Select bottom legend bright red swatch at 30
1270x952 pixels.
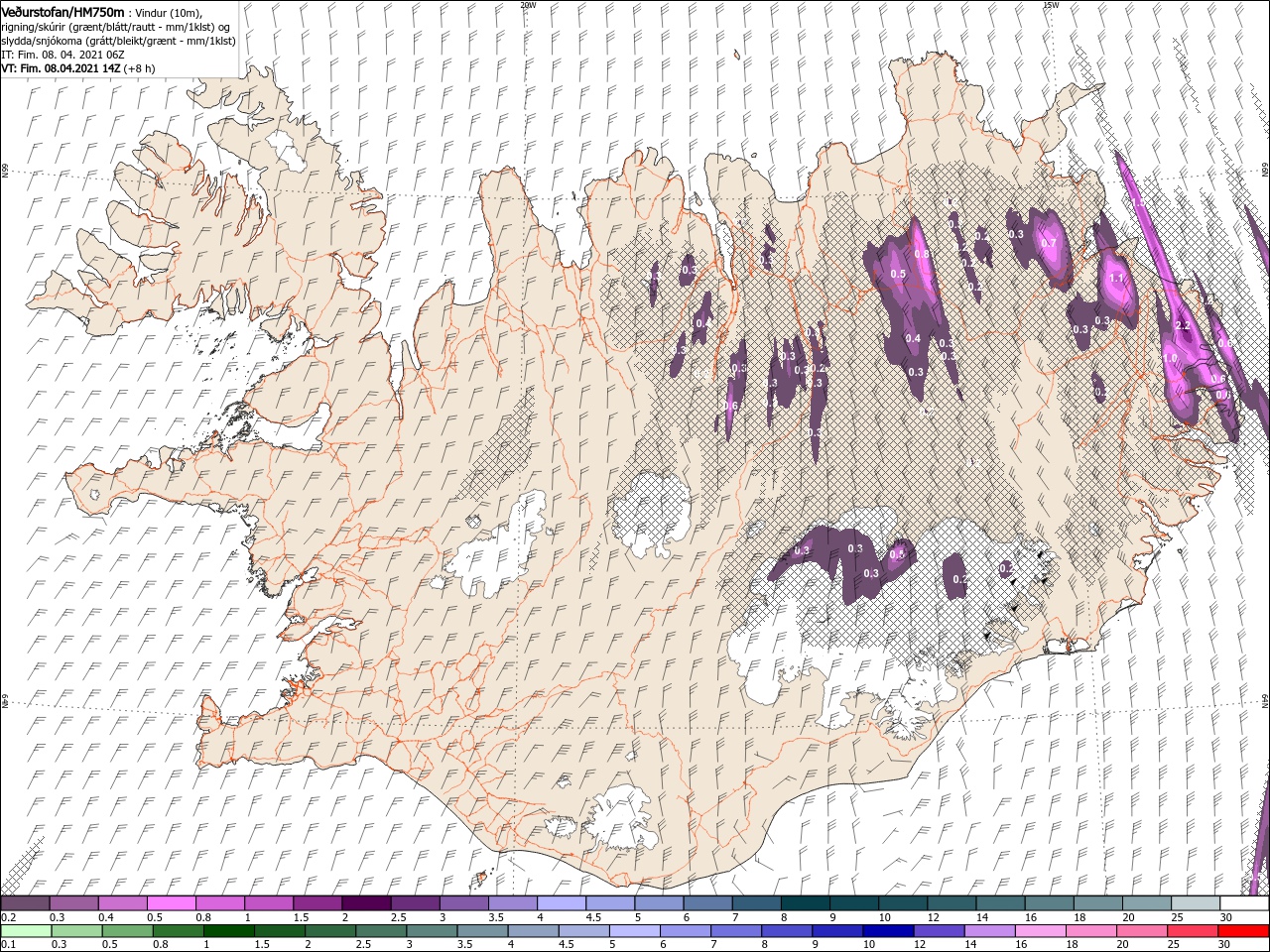(1243, 931)
